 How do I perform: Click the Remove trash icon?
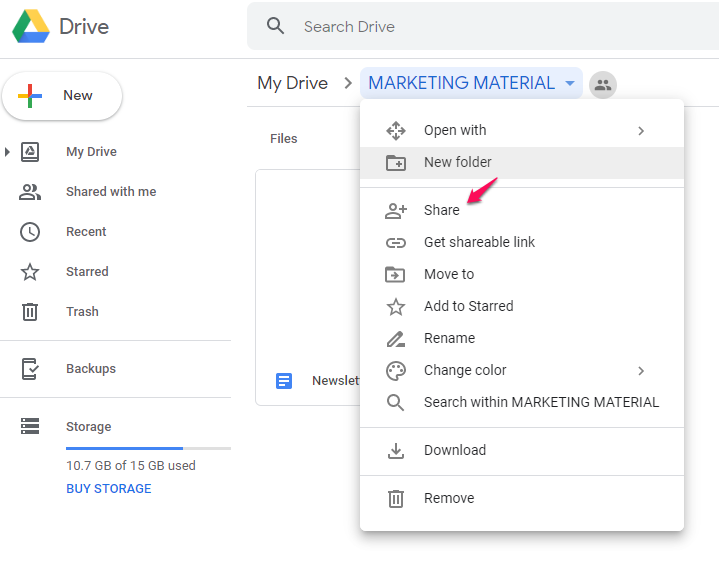[396, 499]
